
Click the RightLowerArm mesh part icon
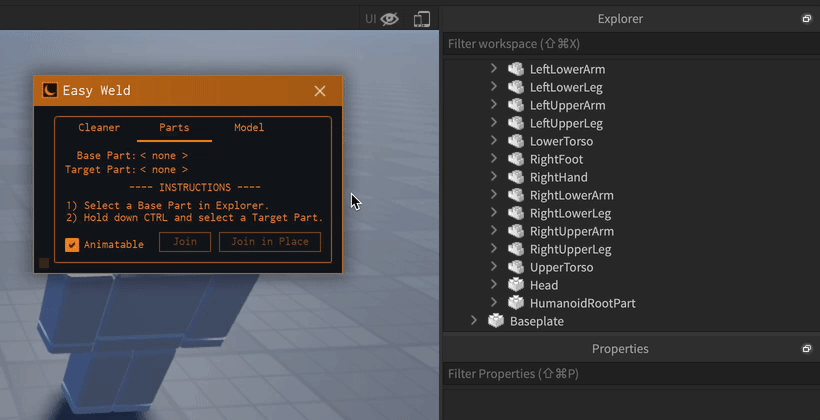pyautogui.click(x=516, y=195)
